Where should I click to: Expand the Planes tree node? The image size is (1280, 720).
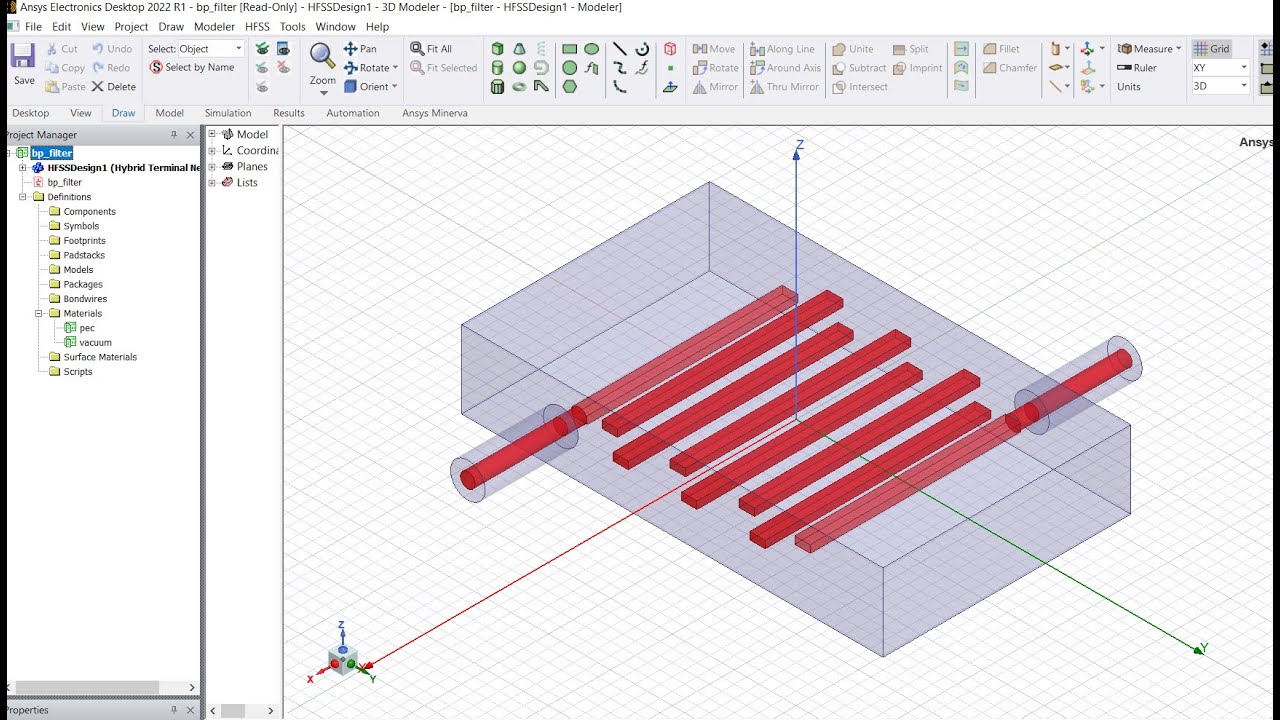(212, 167)
